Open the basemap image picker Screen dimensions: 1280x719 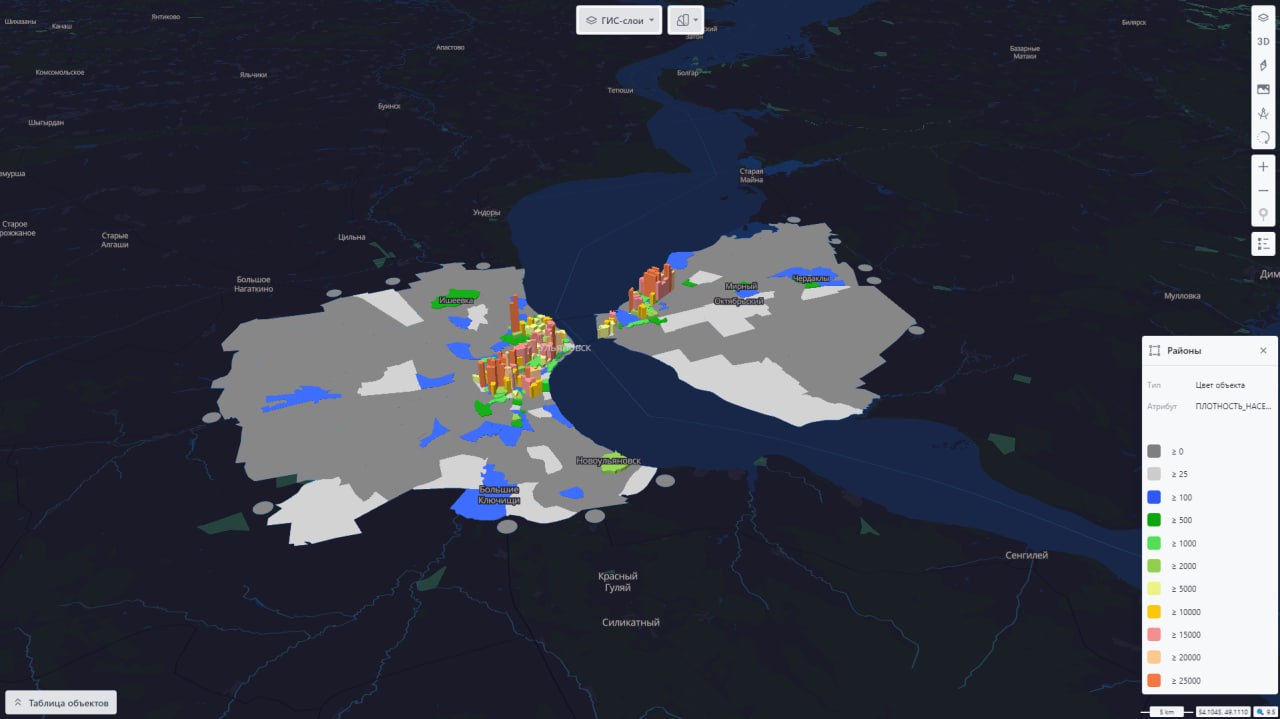click(x=1263, y=89)
